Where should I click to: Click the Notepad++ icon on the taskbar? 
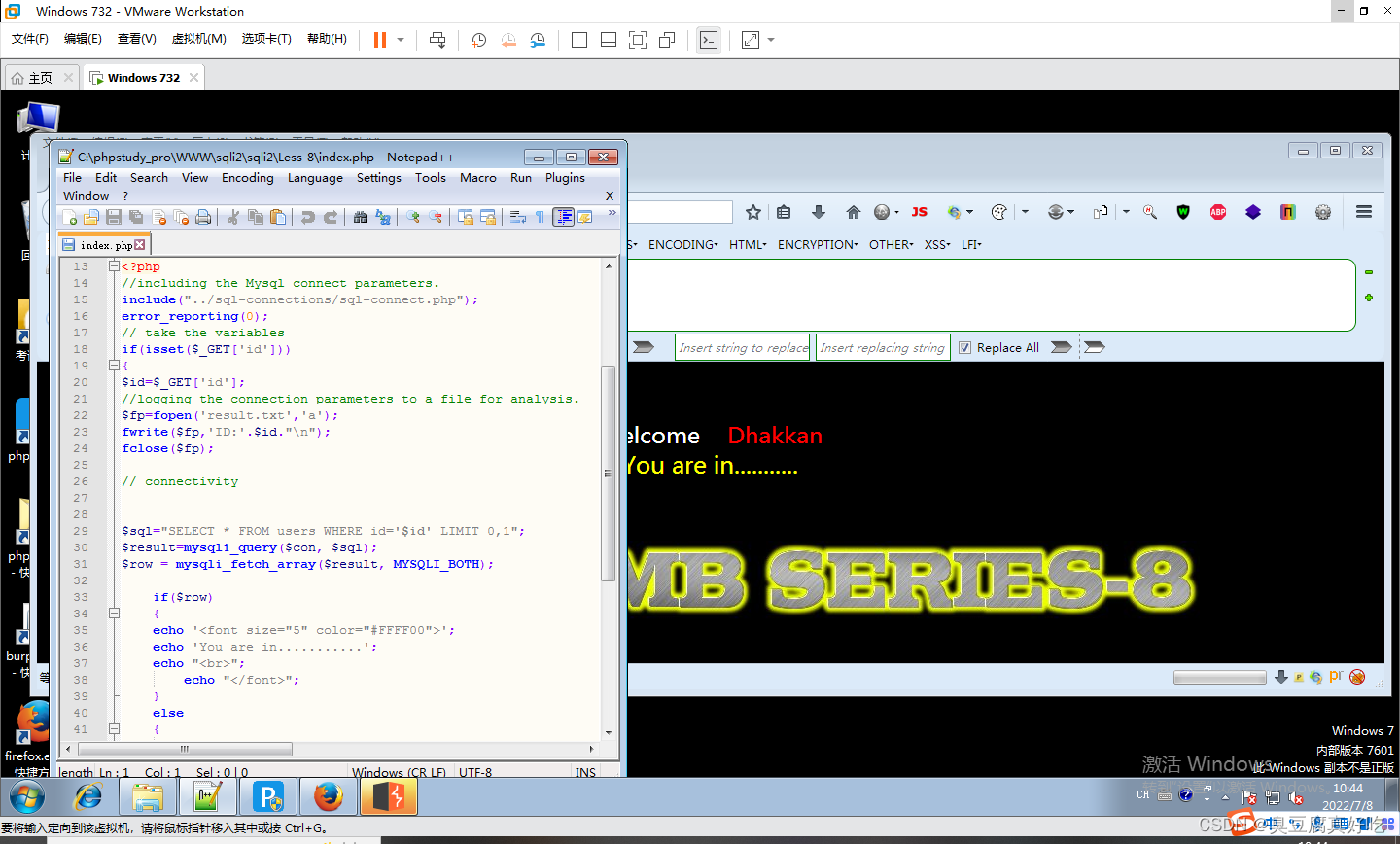[x=208, y=797]
